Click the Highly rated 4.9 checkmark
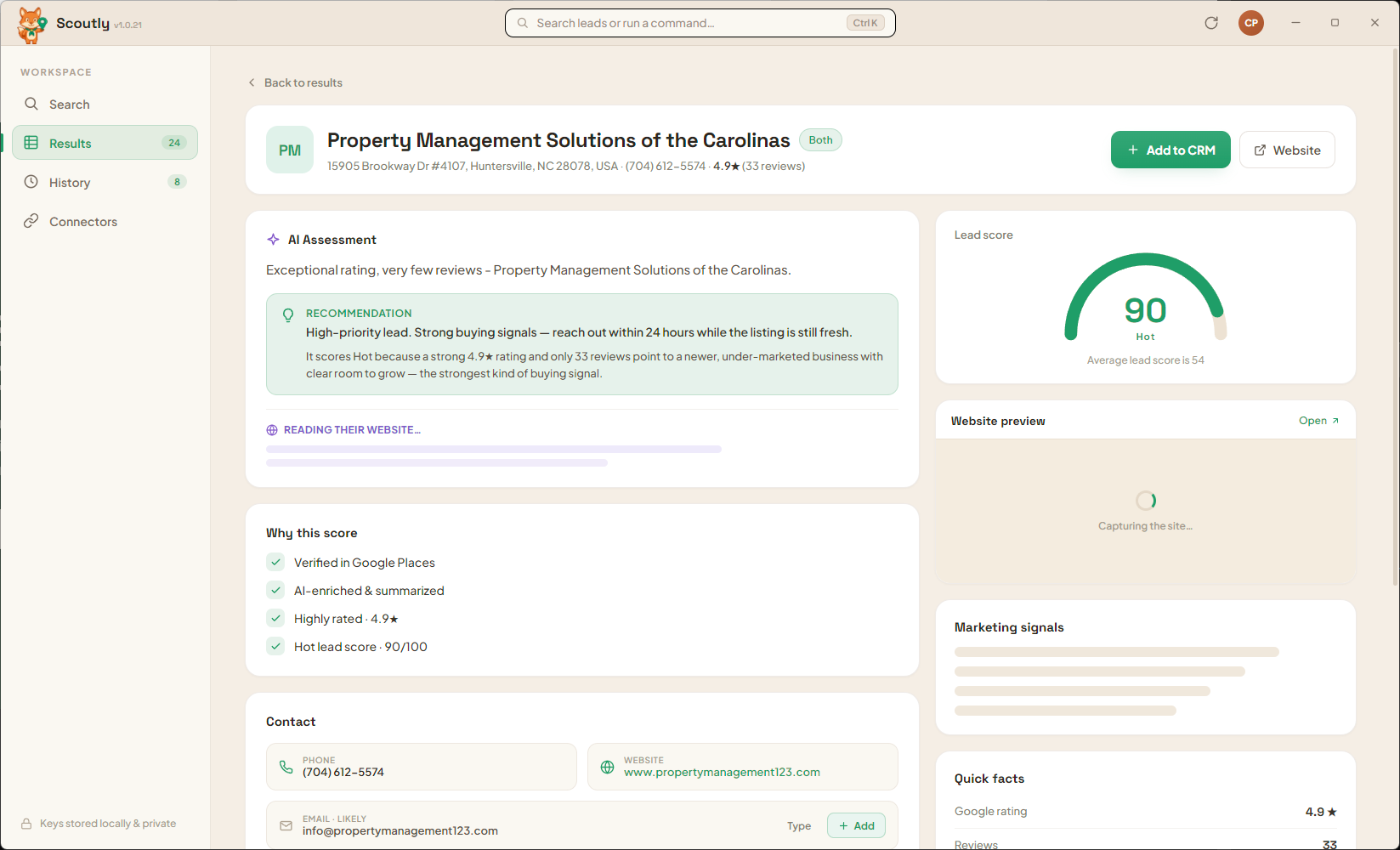 [275, 618]
